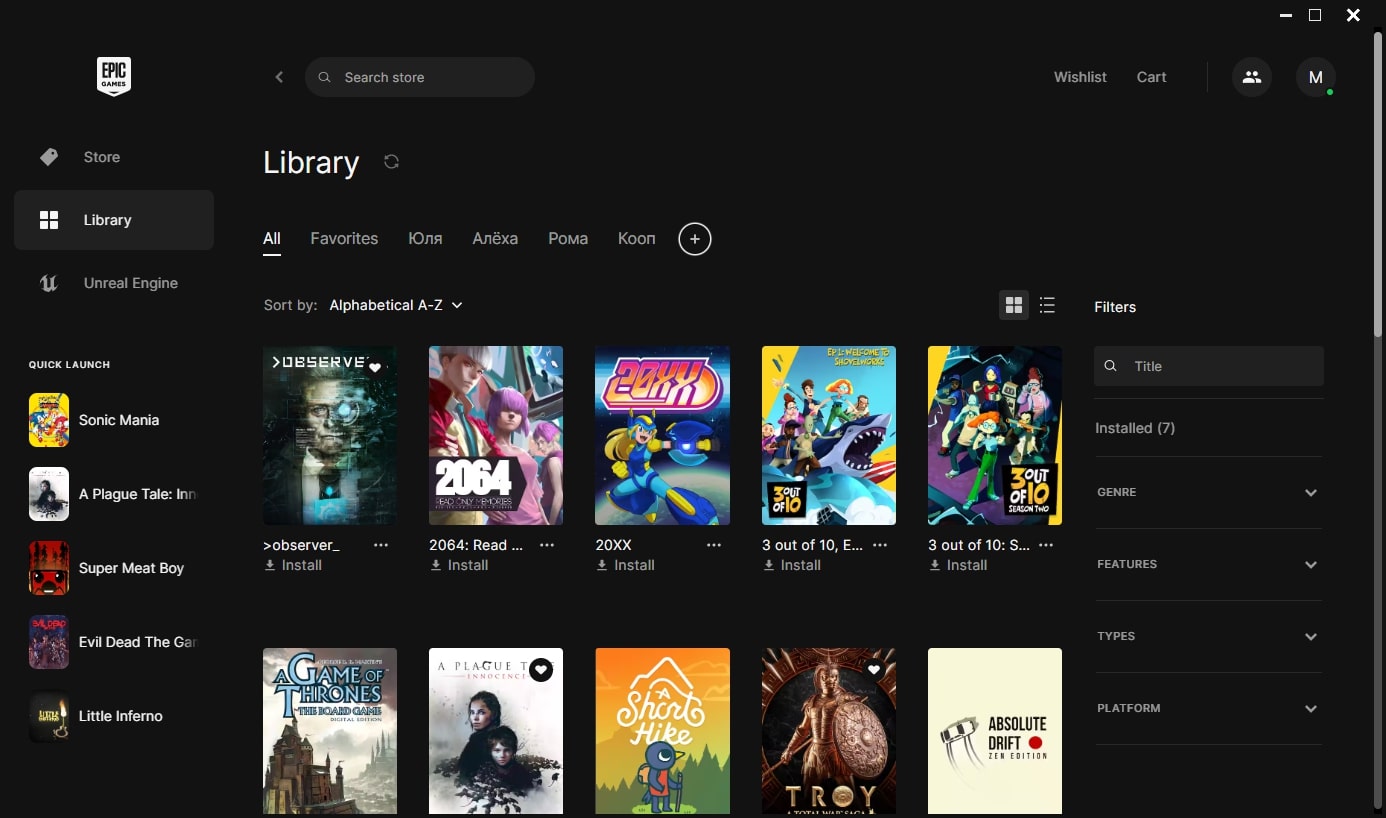Launch Super Meat Boy from Quick Launch
The width and height of the screenshot is (1386, 818).
[x=114, y=568]
